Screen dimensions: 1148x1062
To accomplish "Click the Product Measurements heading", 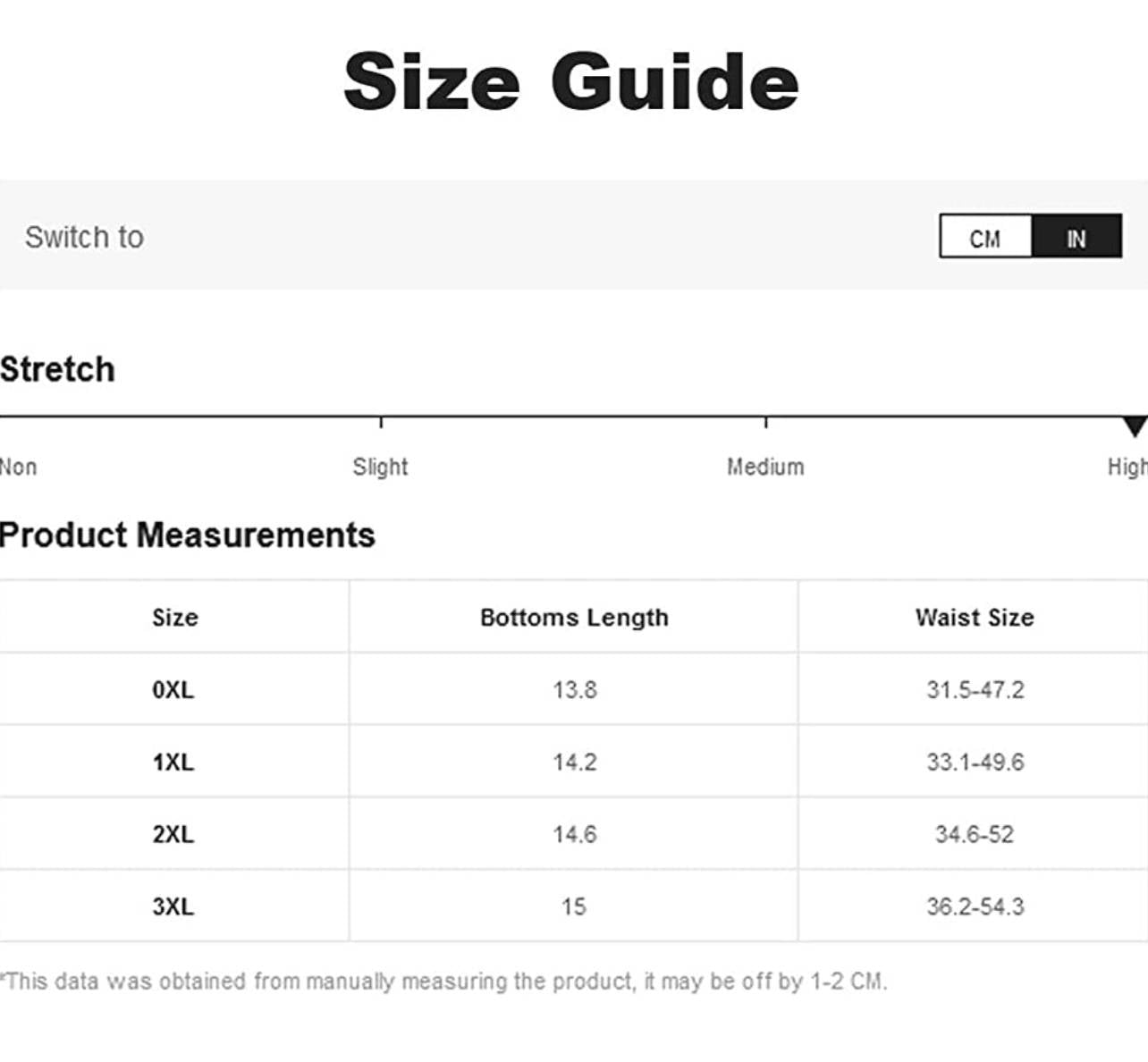I will pos(188,535).
